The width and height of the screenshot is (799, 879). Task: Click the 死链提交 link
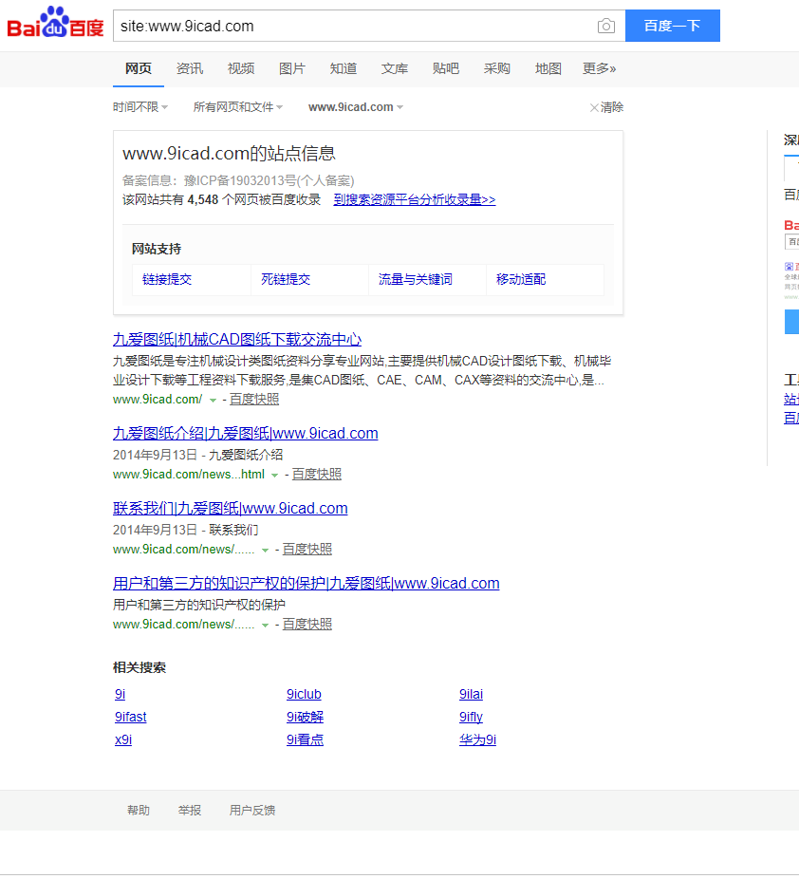[x=285, y=279]
